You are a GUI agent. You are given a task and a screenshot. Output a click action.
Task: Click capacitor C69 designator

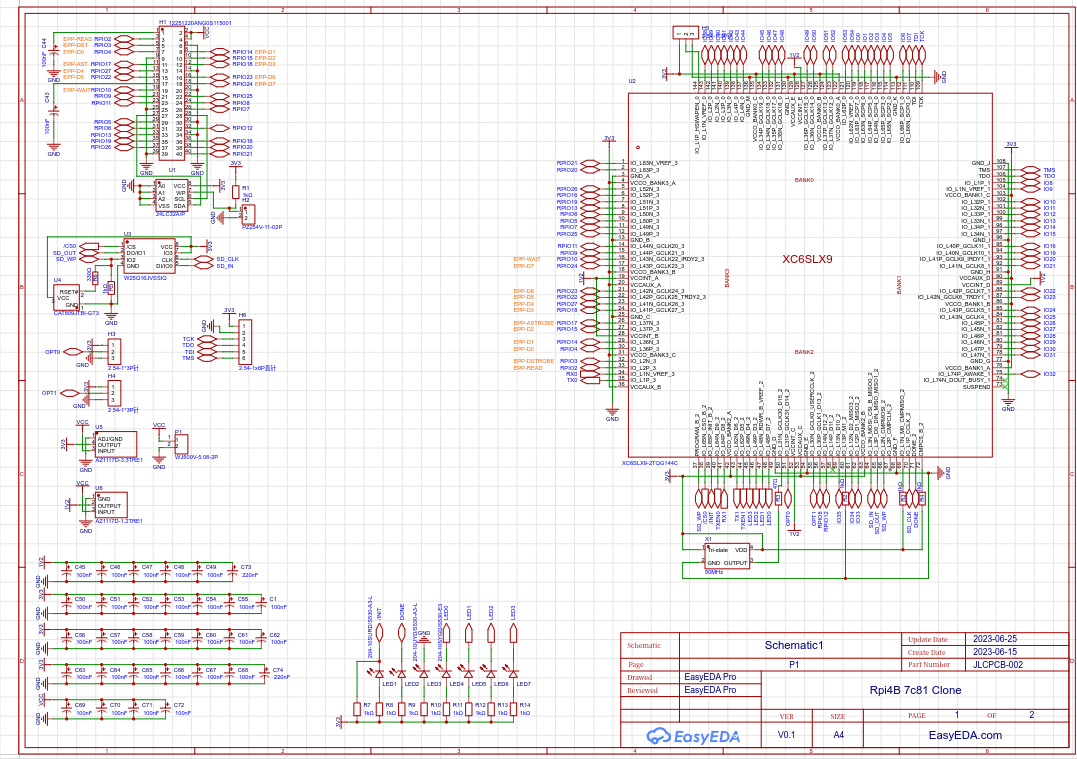pos(80,705)
